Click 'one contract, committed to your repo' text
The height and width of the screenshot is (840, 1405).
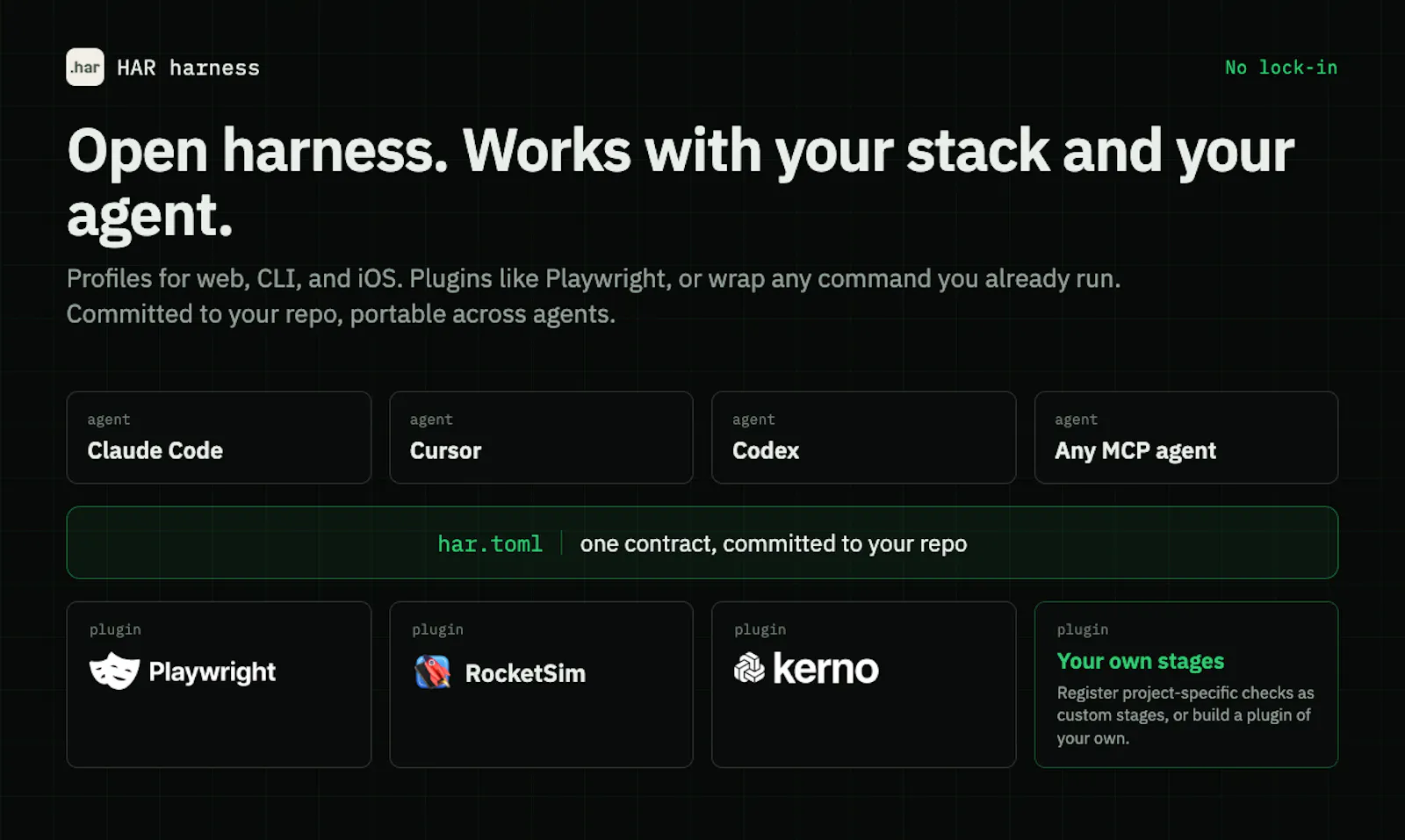(x=774, y=544)
